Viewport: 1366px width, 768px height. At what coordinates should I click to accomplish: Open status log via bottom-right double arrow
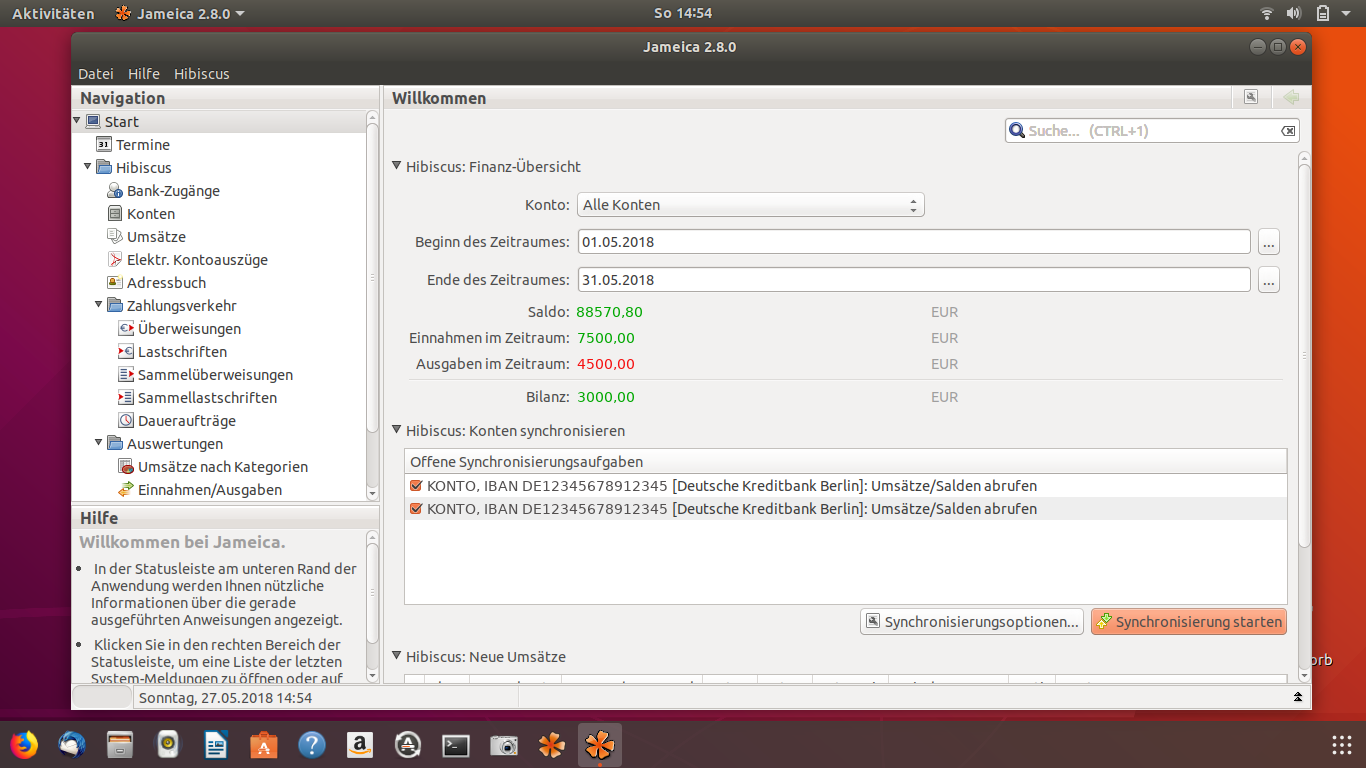[1297, 697]
